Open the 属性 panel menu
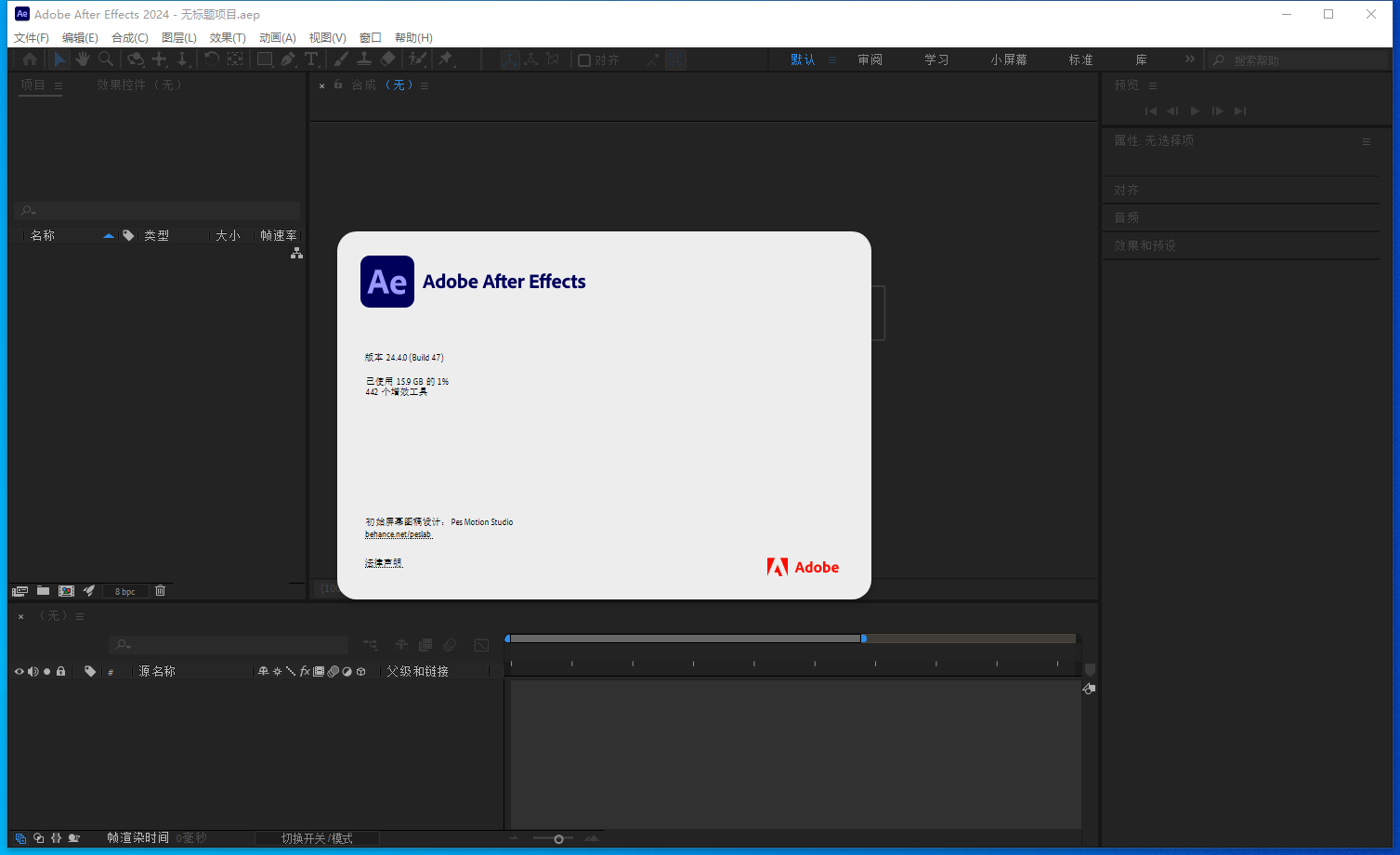The width and height of the screenshot is (1400, 855). tap(1367, 141)
